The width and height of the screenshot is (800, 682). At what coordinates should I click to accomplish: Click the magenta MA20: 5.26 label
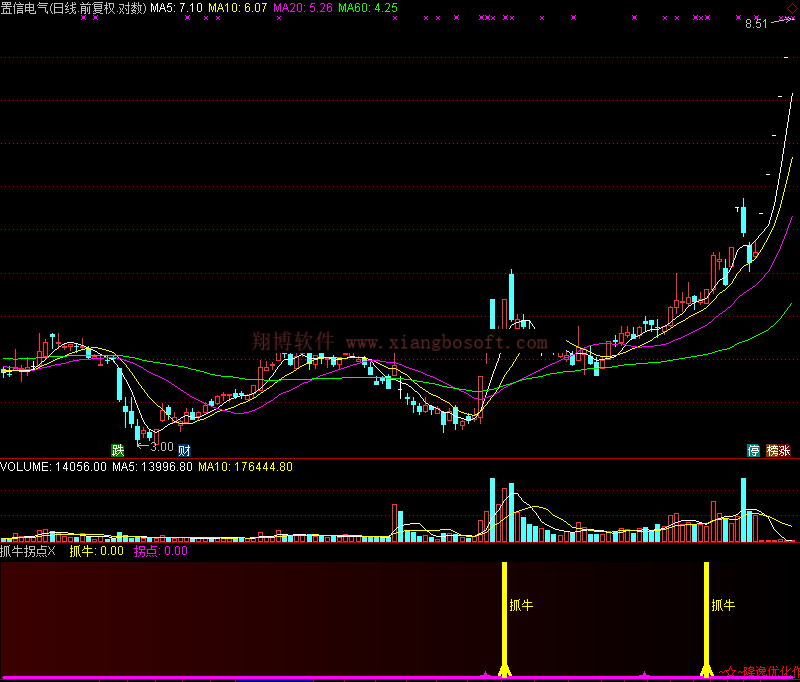tap(303, 8)
